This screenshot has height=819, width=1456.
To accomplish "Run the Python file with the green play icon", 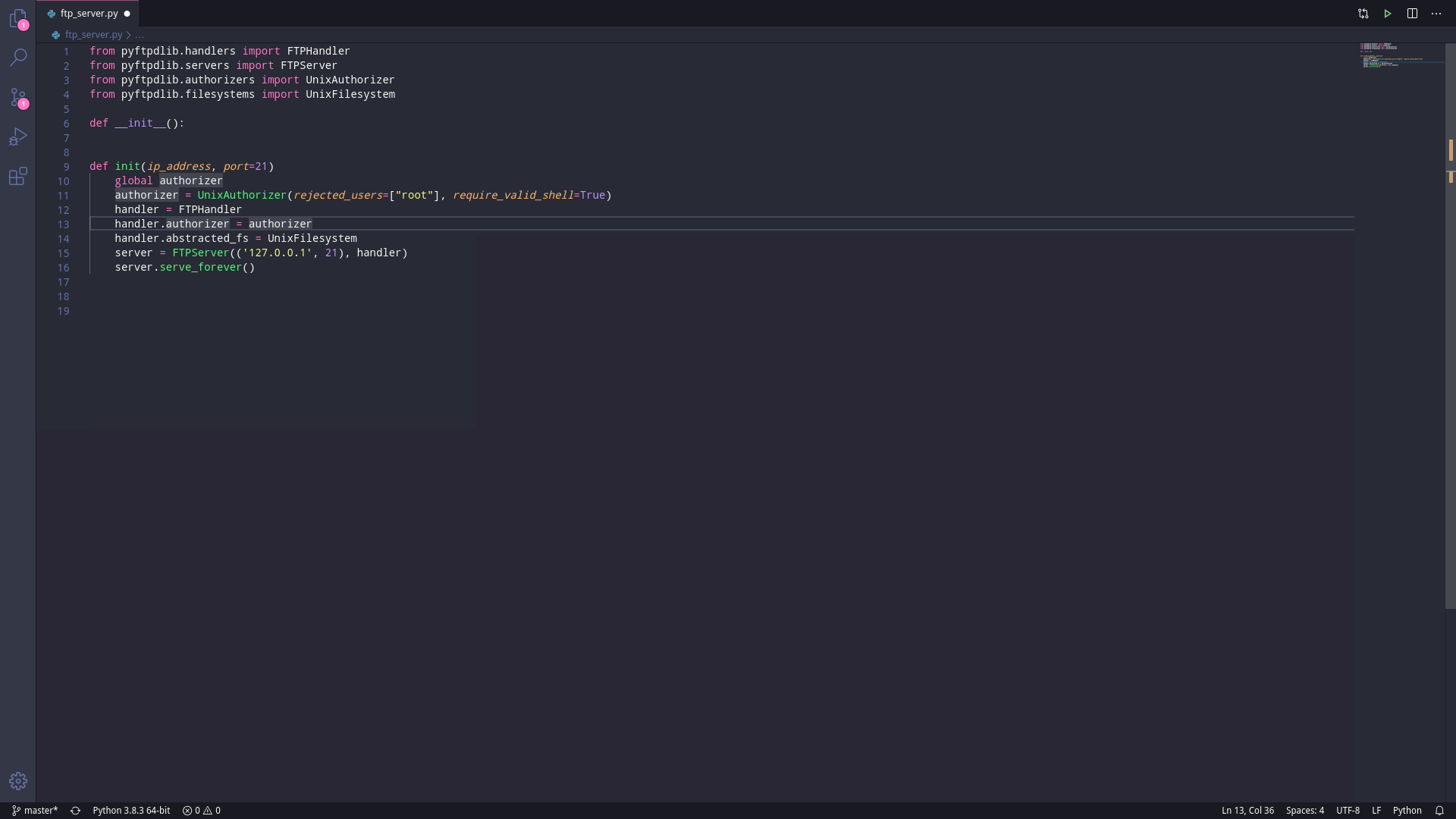I will [x=1387, y=13].
